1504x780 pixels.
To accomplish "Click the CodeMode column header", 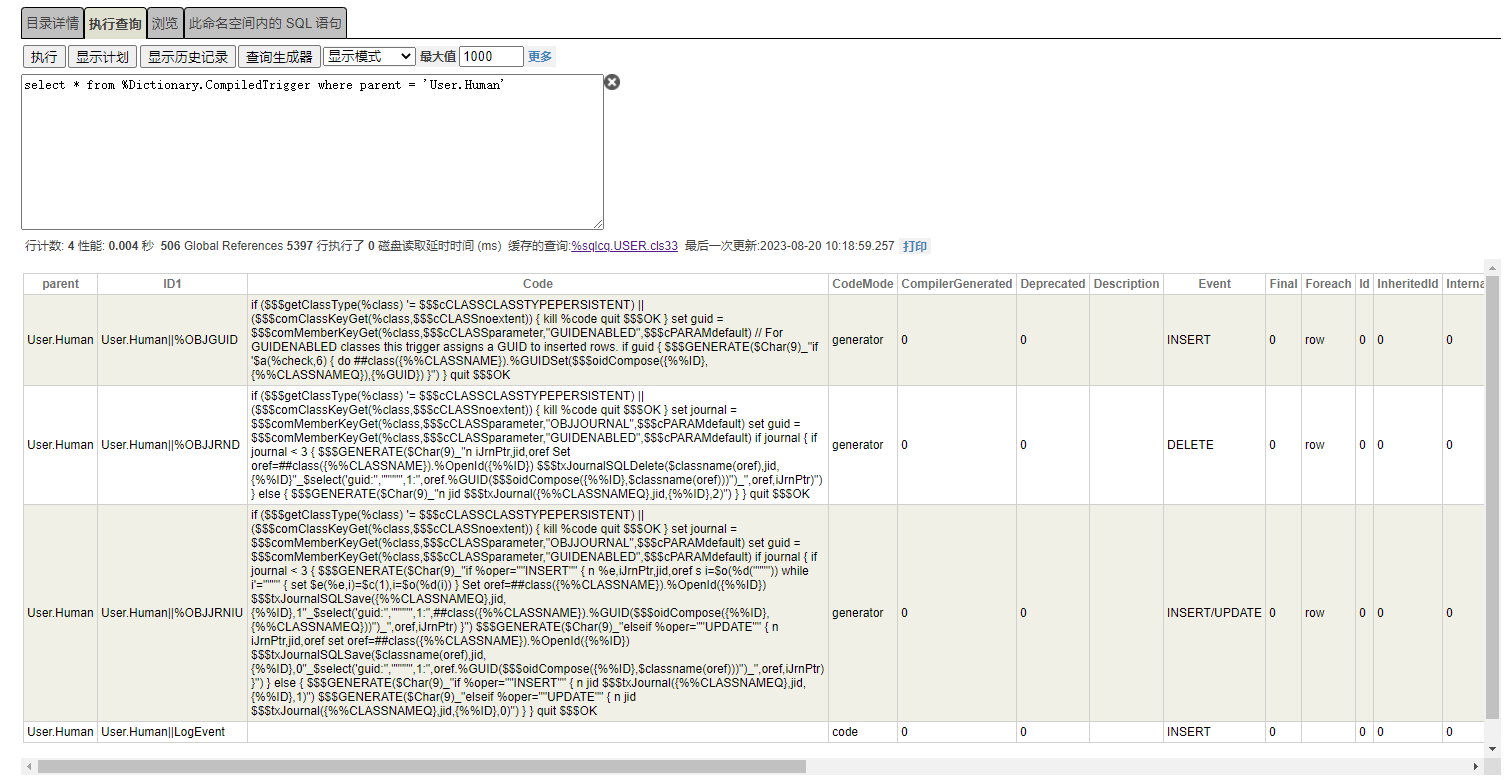I will tap(863, 284).
